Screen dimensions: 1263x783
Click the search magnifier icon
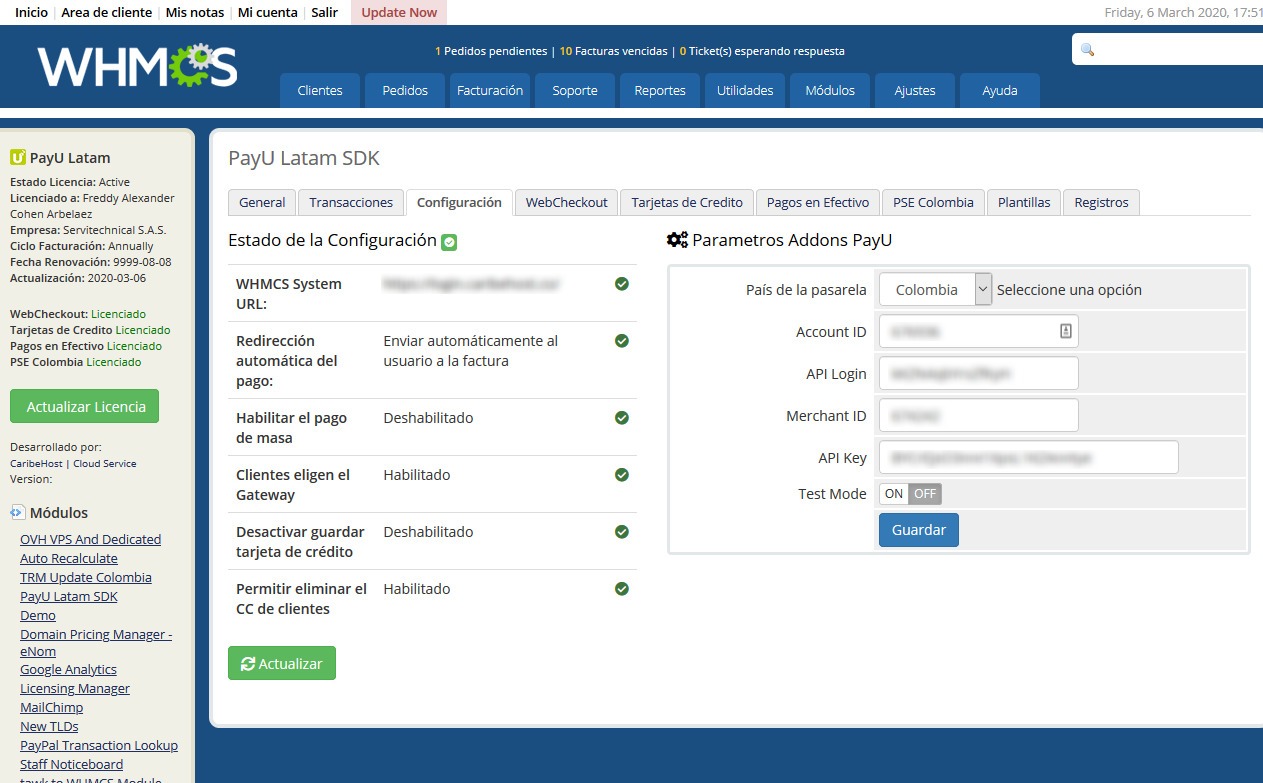tap(1088, 50)
